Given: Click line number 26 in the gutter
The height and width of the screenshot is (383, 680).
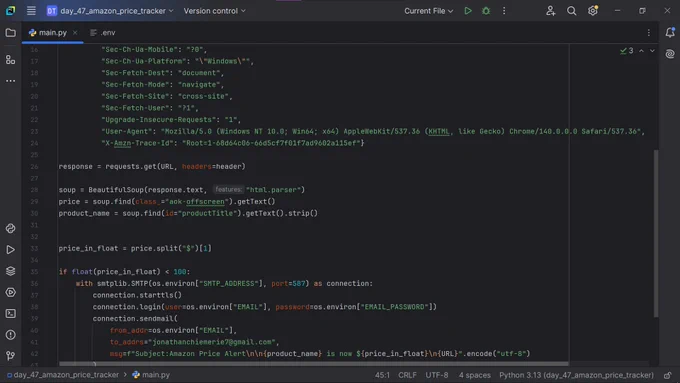Looking at the screenshot, I should click(34, 167).
